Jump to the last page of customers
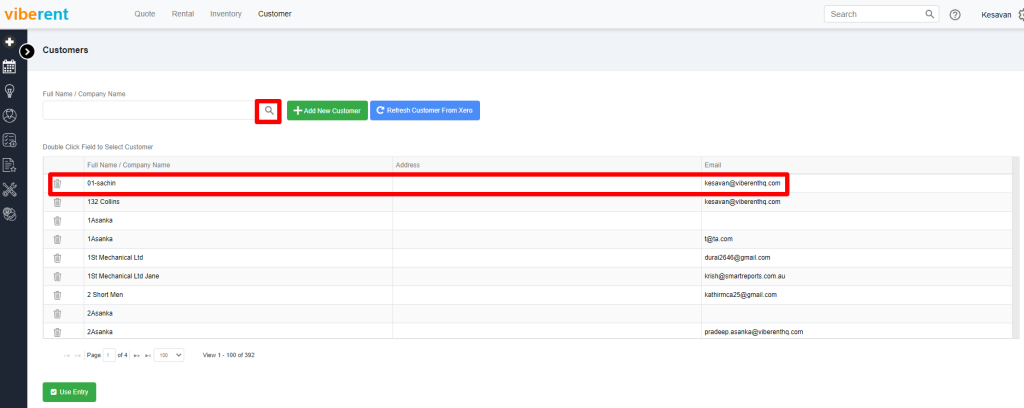The height and width of the screenshot is (408, 1024). tap(147, 355)
